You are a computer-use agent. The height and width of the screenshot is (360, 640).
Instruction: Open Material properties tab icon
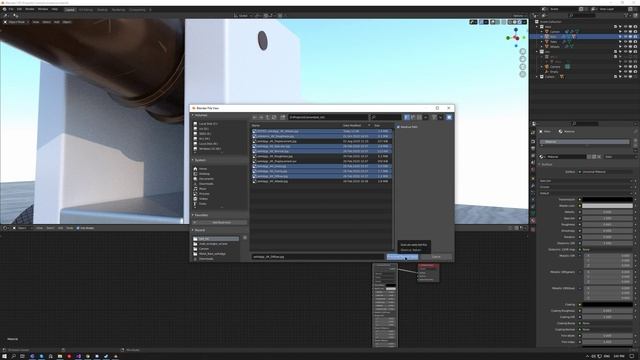click(533, 220)
